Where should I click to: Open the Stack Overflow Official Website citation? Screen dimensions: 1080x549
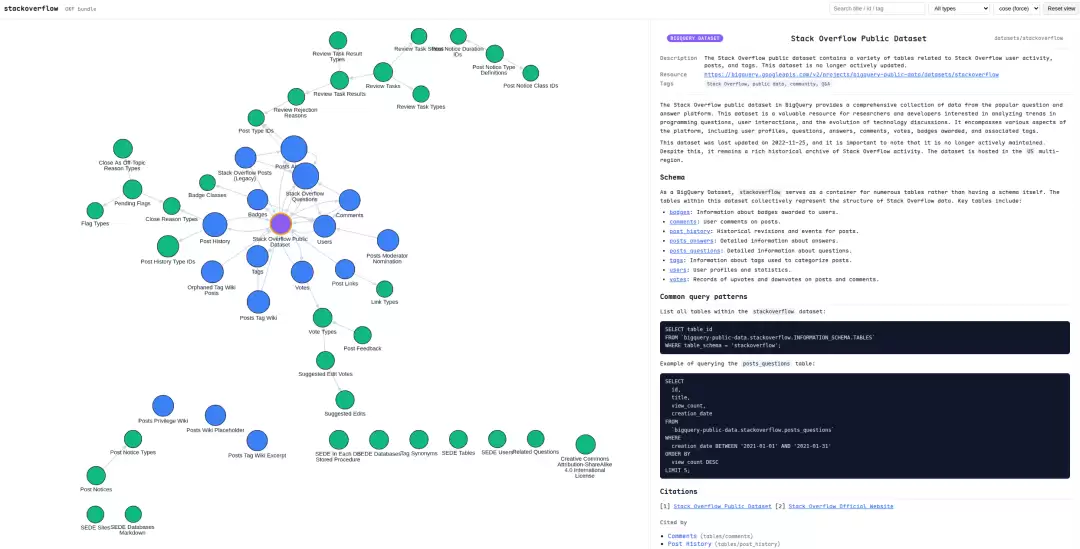(840, 506)
